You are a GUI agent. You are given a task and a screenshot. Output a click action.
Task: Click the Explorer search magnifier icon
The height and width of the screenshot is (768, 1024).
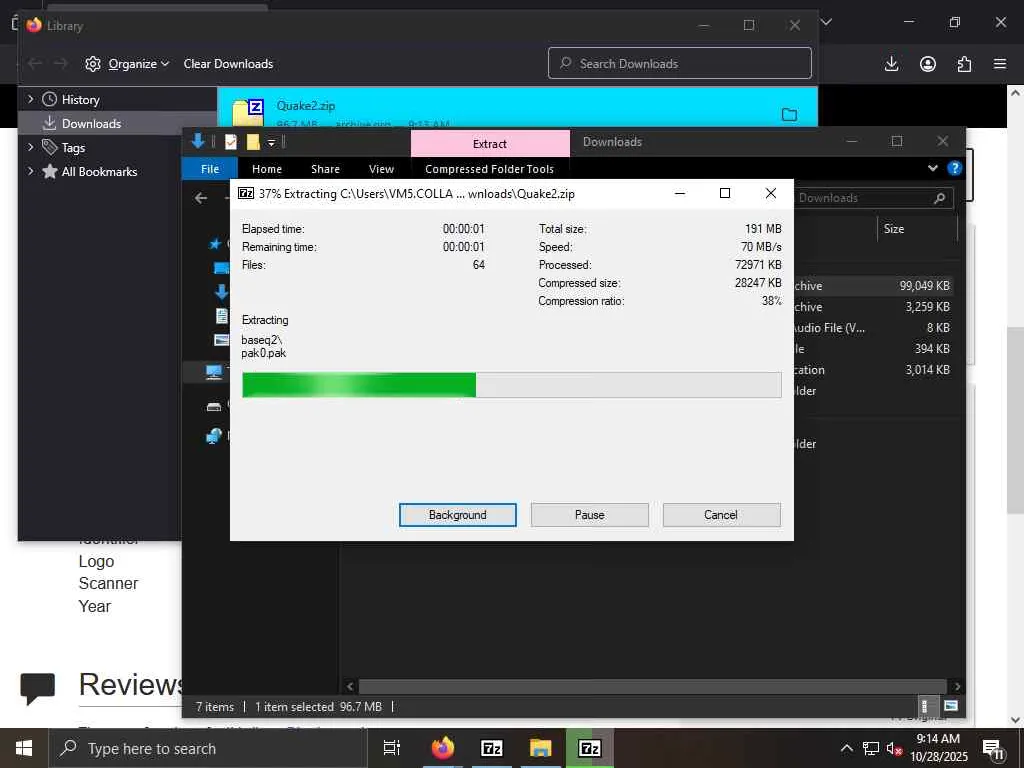940,198
